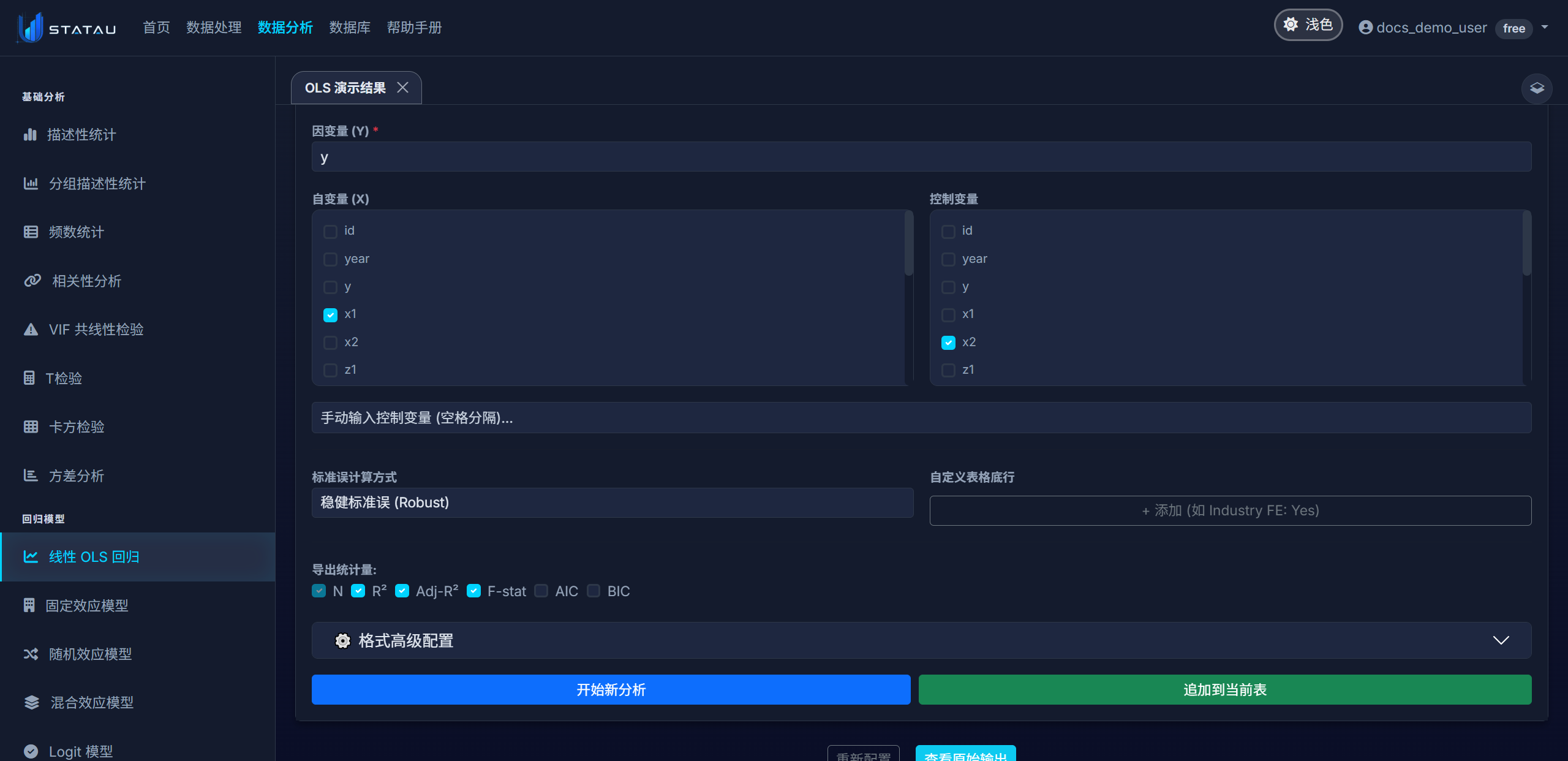Open the 因变量 (Y) dropdown
1568x761 pixels.
(x=921, y=157)
